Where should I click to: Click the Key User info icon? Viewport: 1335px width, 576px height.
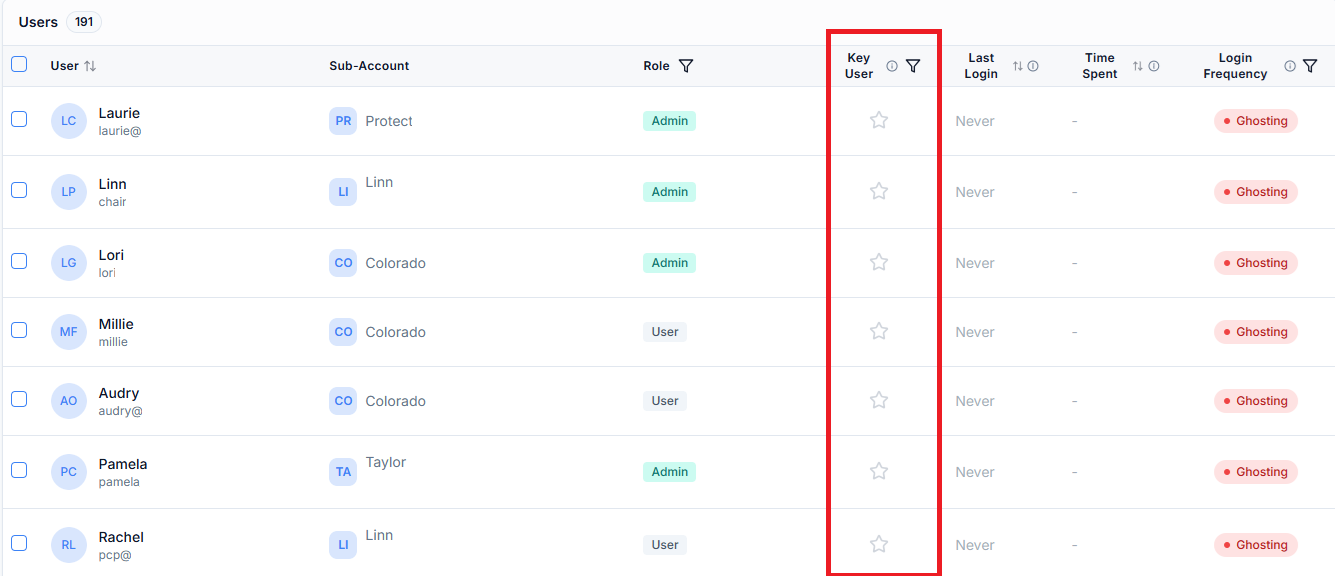click(x=892, y=66)
